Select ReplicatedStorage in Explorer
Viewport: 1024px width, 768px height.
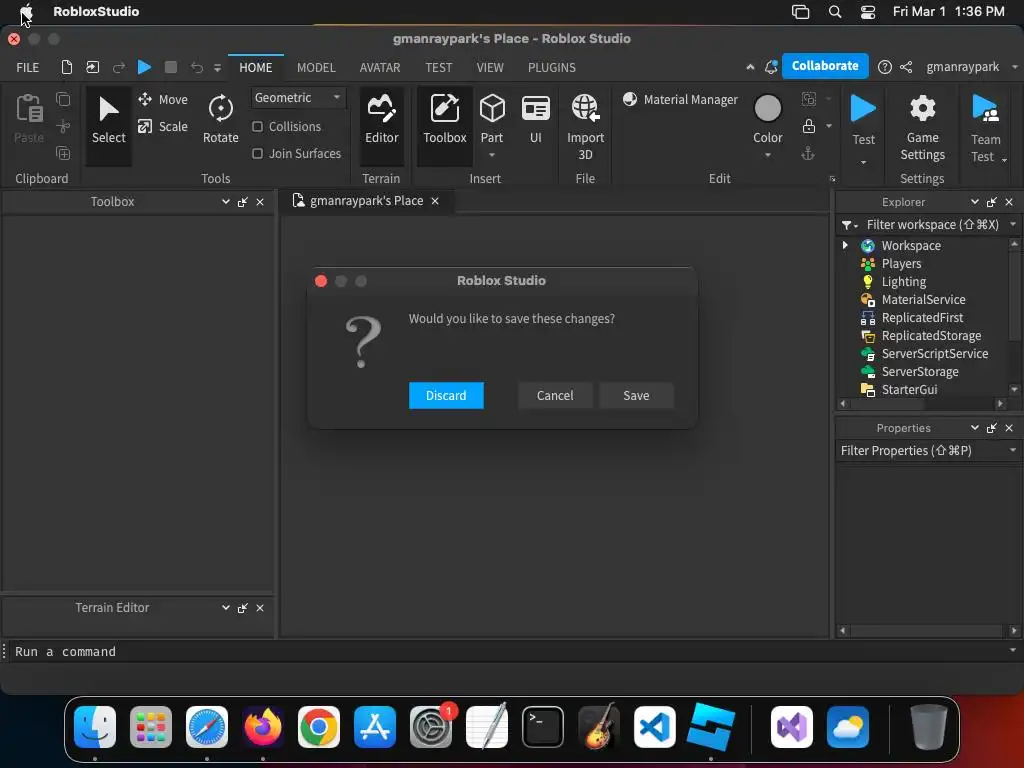pos(931,336)
